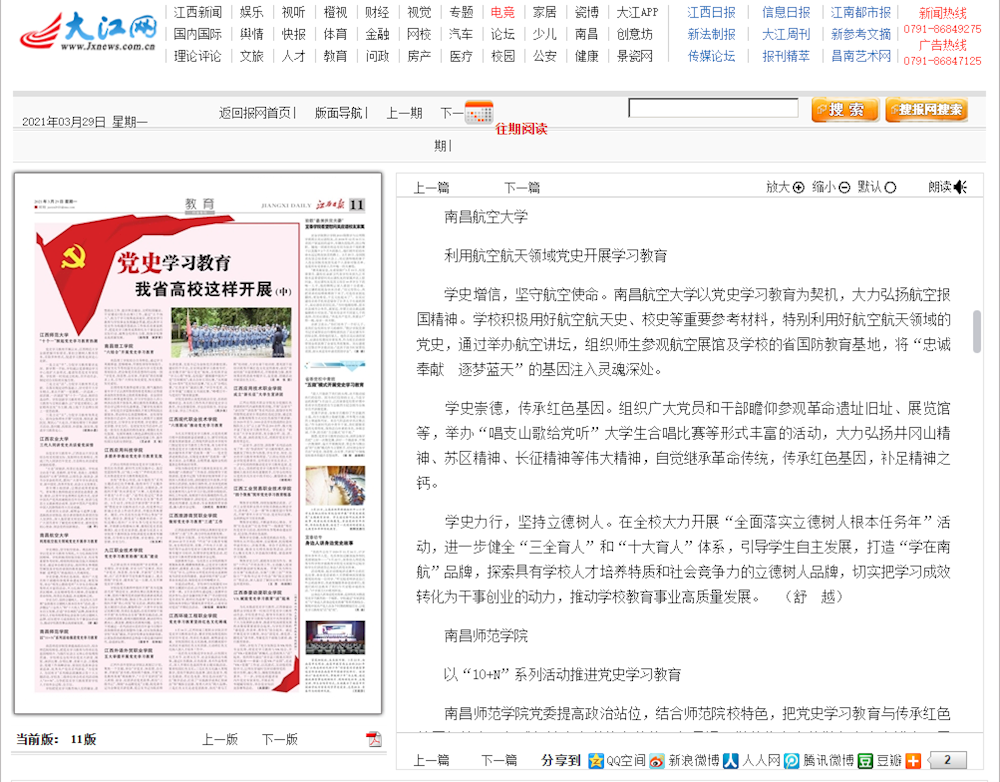1000x782 pixels.
Task: Select 江西新闻 in top navigation
Action: pos(198,12)
